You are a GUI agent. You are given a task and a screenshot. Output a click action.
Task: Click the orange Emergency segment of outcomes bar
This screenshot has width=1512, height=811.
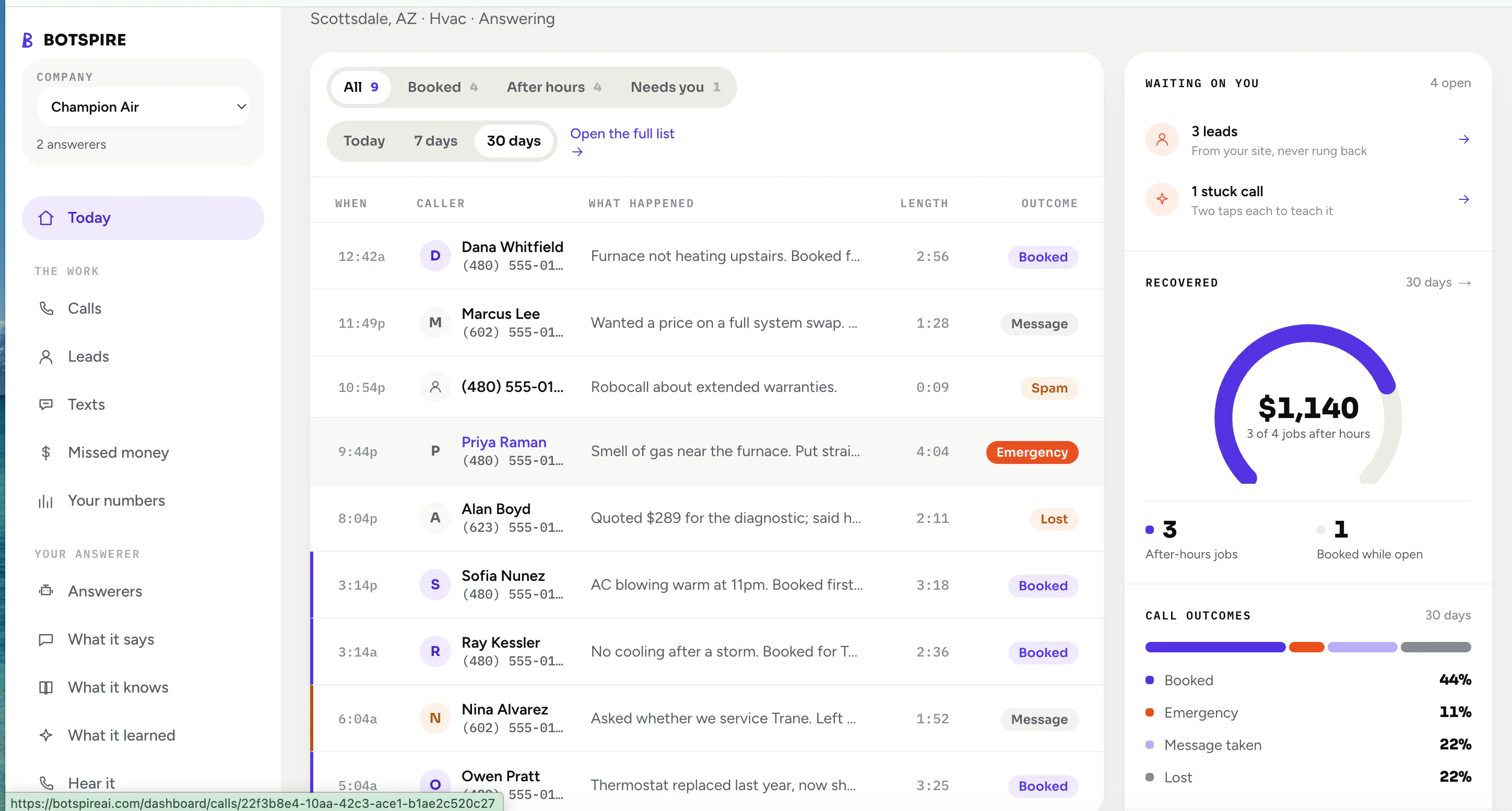click(x=1306, y=647)
